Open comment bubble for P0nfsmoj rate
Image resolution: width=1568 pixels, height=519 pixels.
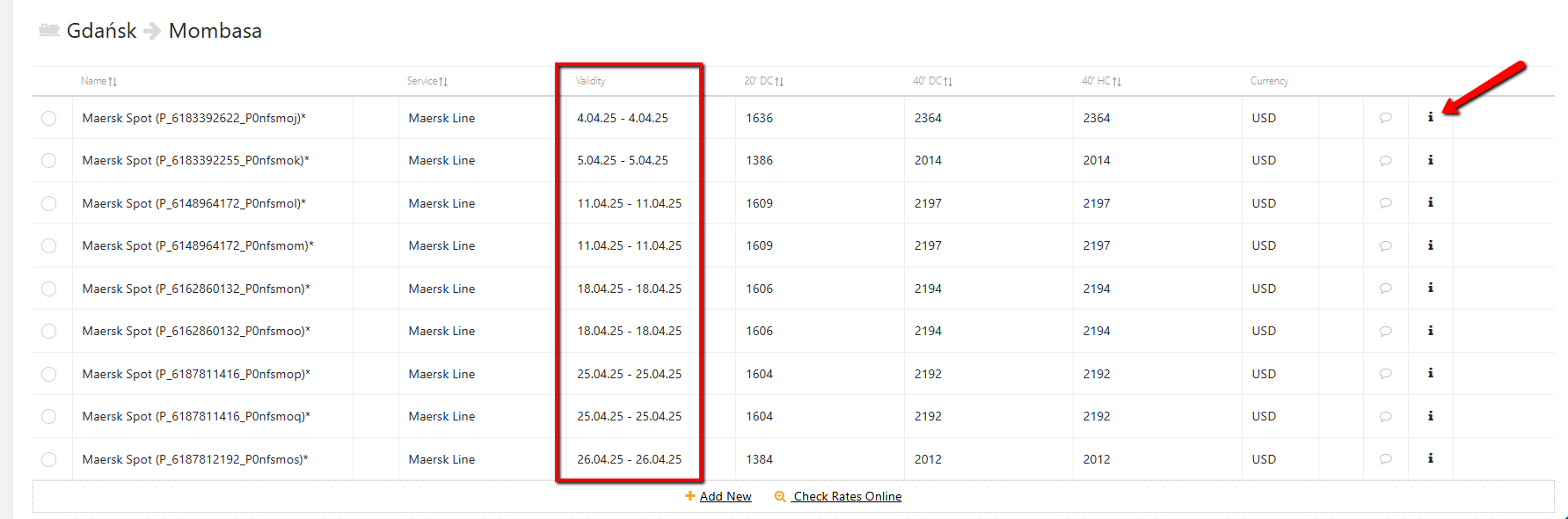1385,118
